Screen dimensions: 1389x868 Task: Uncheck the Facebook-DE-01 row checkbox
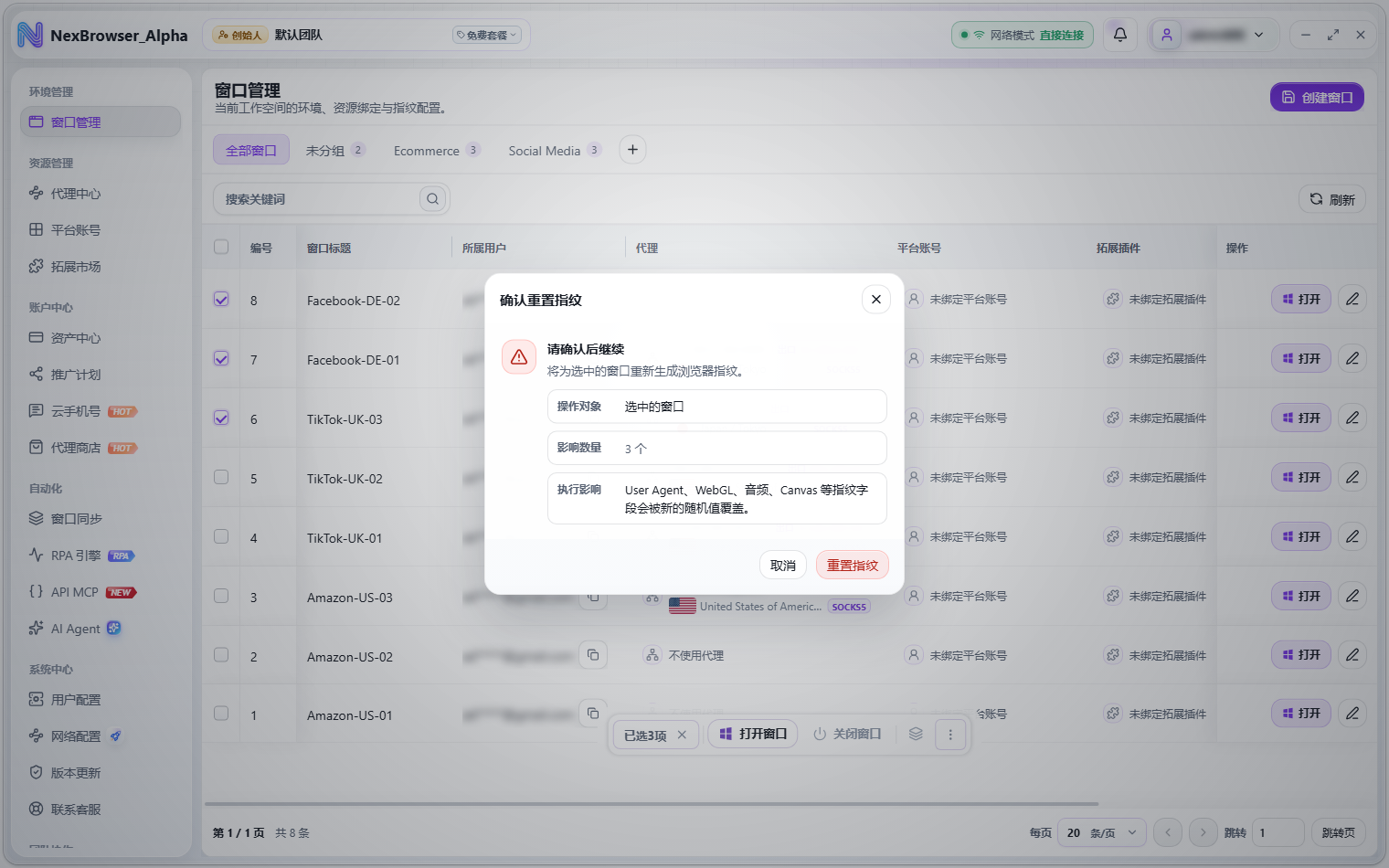(x=221, y=358)
